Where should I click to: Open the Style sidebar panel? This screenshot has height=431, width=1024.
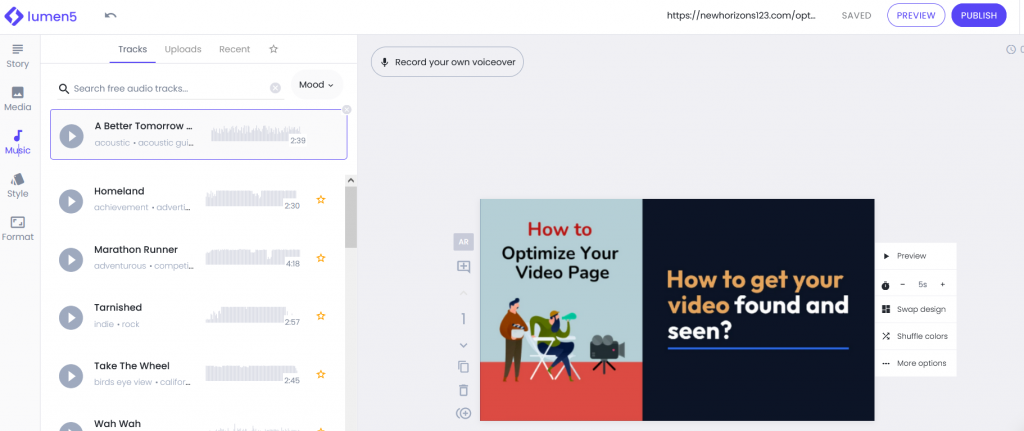click(x=18, y=185)
